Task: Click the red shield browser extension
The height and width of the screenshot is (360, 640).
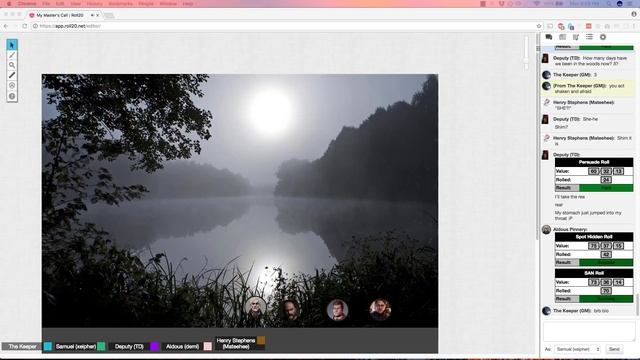Action: pos(561,26)
